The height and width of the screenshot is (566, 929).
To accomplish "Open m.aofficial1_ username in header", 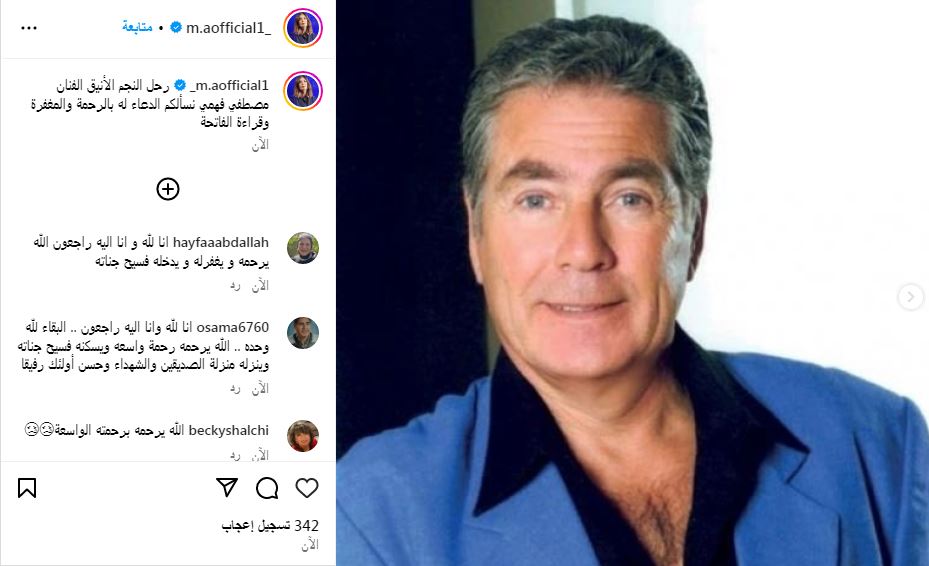I will 229,28.
